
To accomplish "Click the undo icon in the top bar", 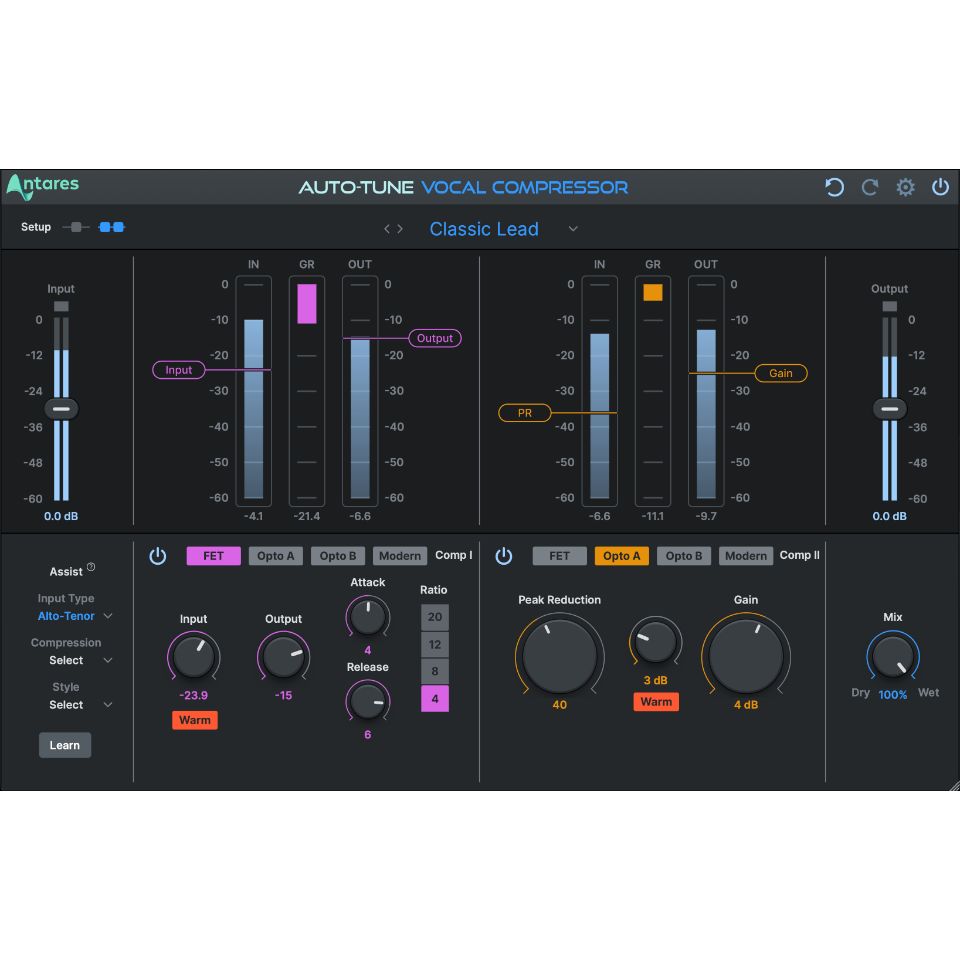I will coord(834,187).
